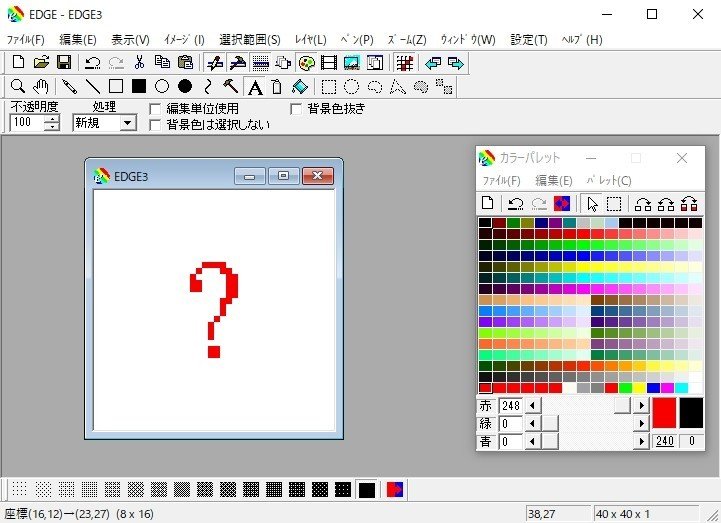721x523 pixels.
Task: Save the image with floppy disk icon
Action: click(x=64, y=63)
